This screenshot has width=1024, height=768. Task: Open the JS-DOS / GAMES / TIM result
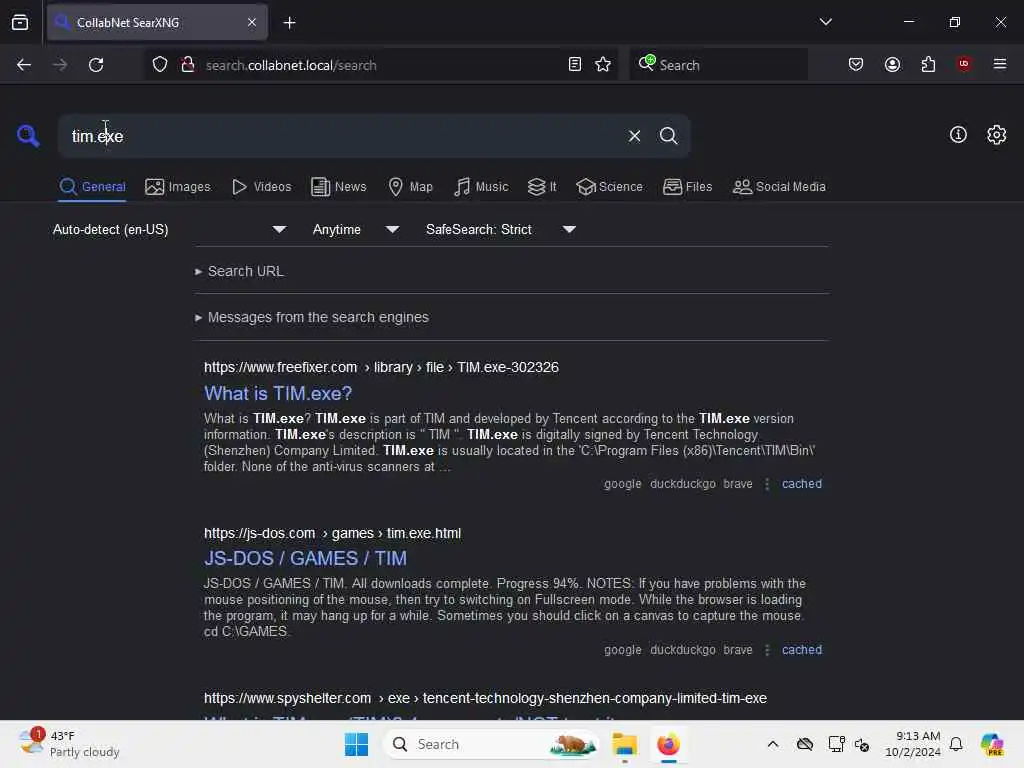[x=305, y=558]
